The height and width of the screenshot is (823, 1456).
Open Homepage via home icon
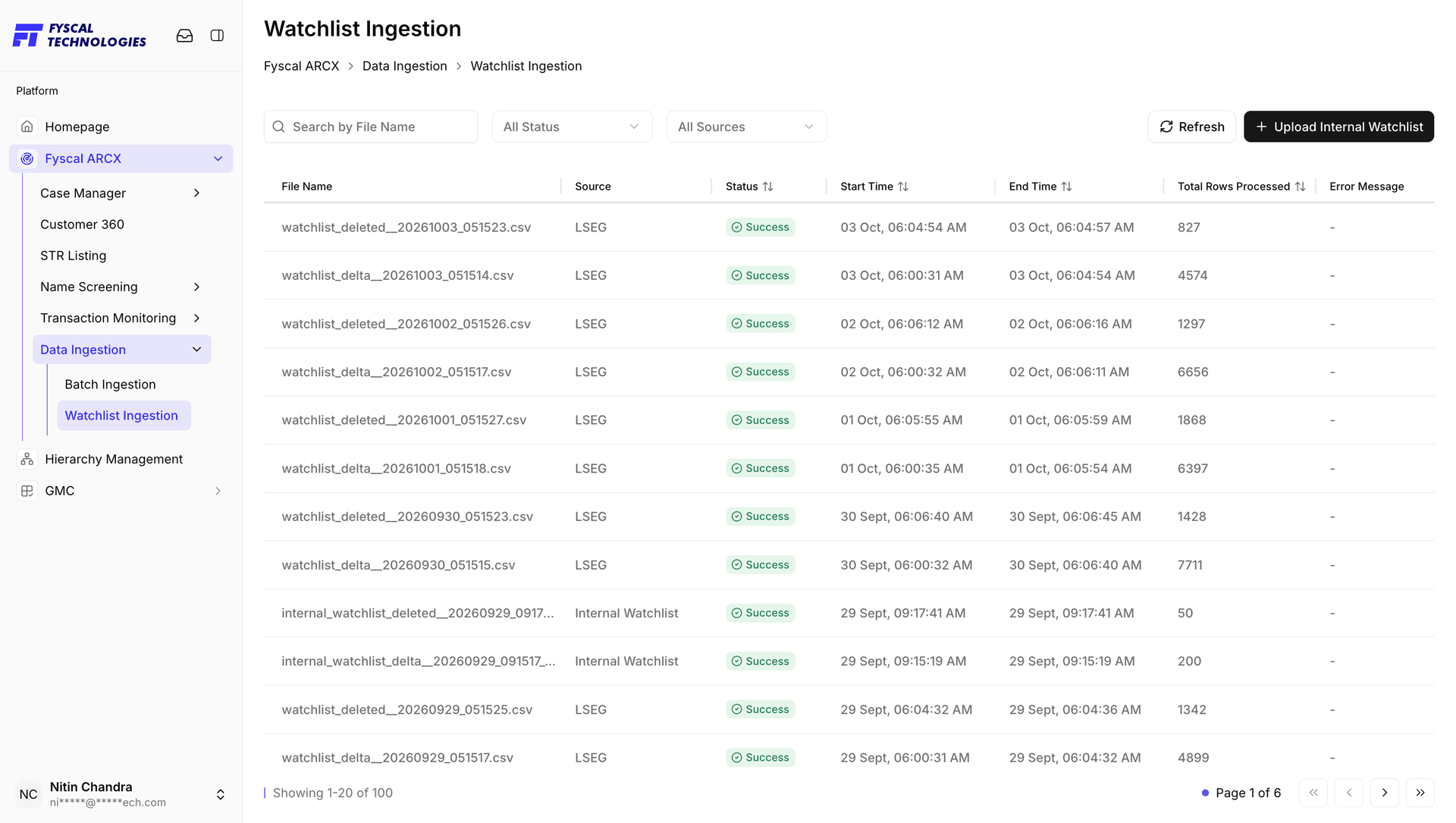pyautogui.click(x=27, y=127)
